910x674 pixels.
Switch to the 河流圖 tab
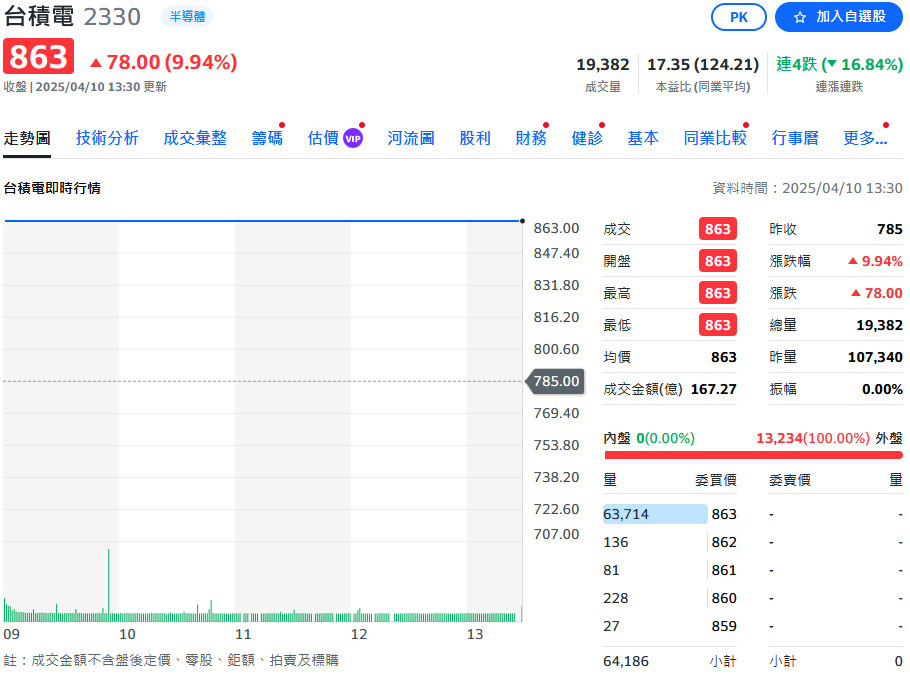pyautogui.click(x=411, y=138)
